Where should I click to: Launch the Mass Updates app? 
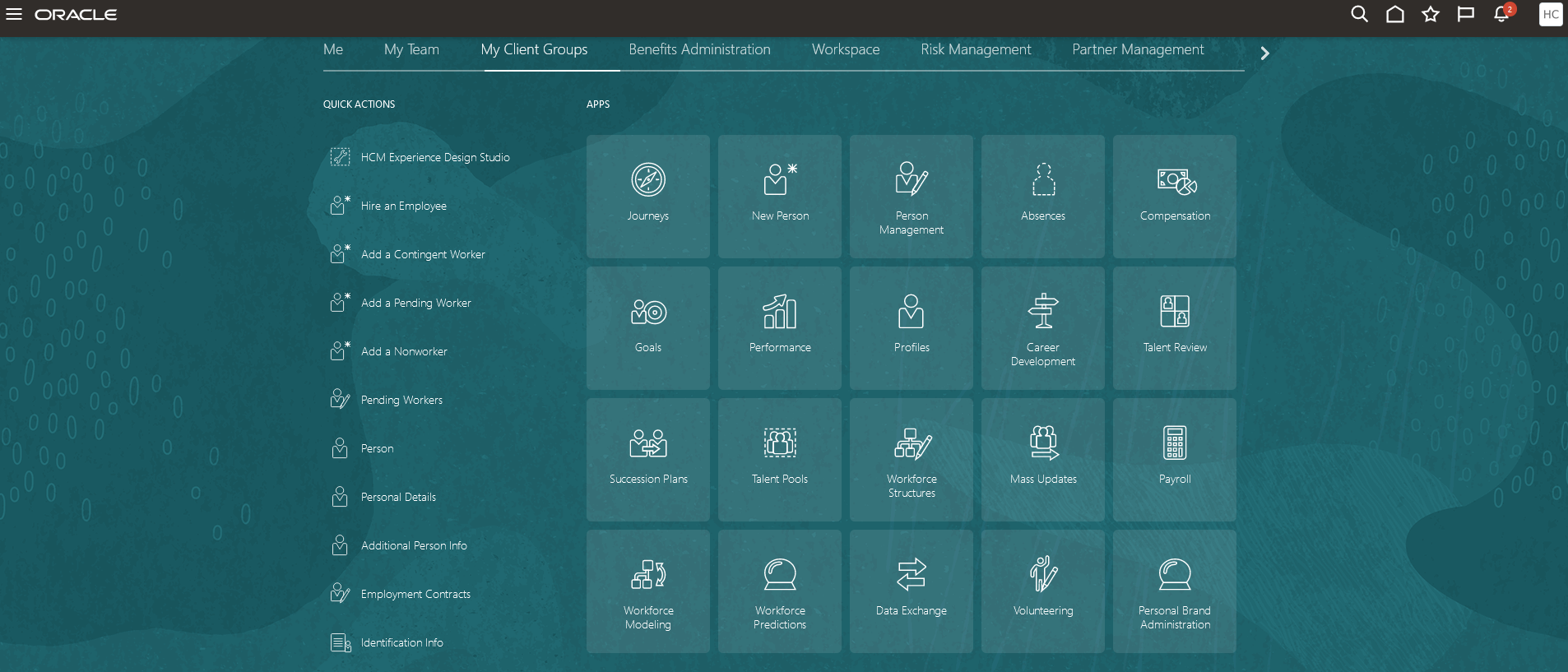tap(1043, 460)
